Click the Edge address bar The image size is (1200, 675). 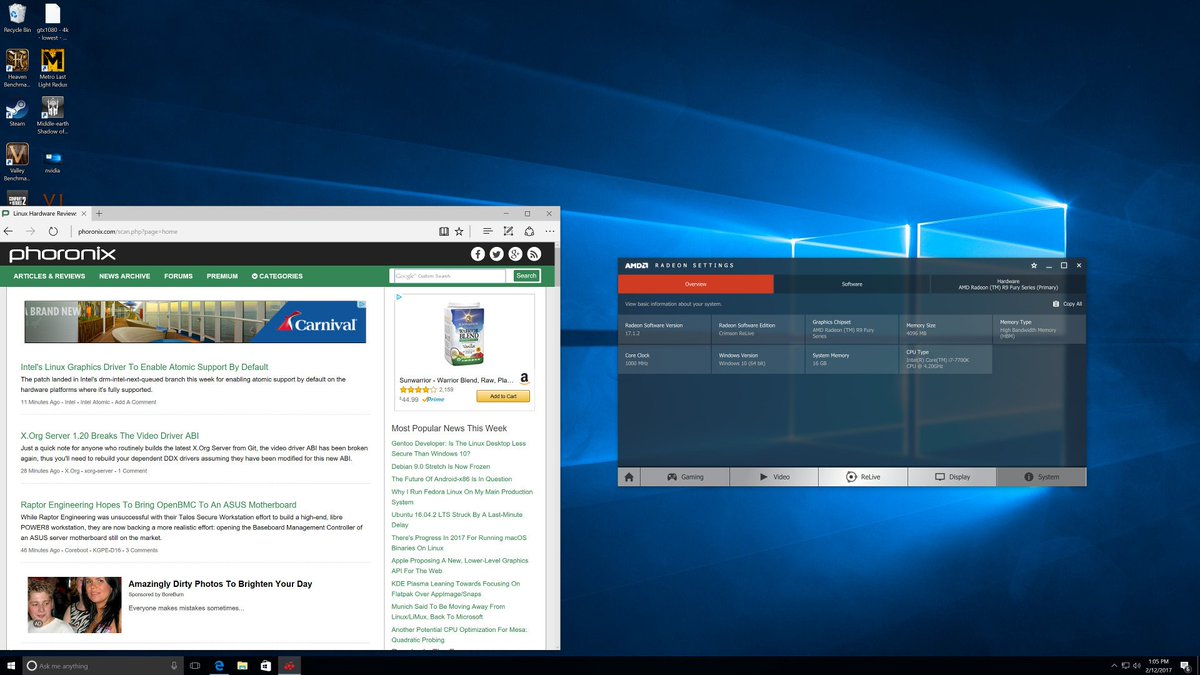tap(250, 231)
